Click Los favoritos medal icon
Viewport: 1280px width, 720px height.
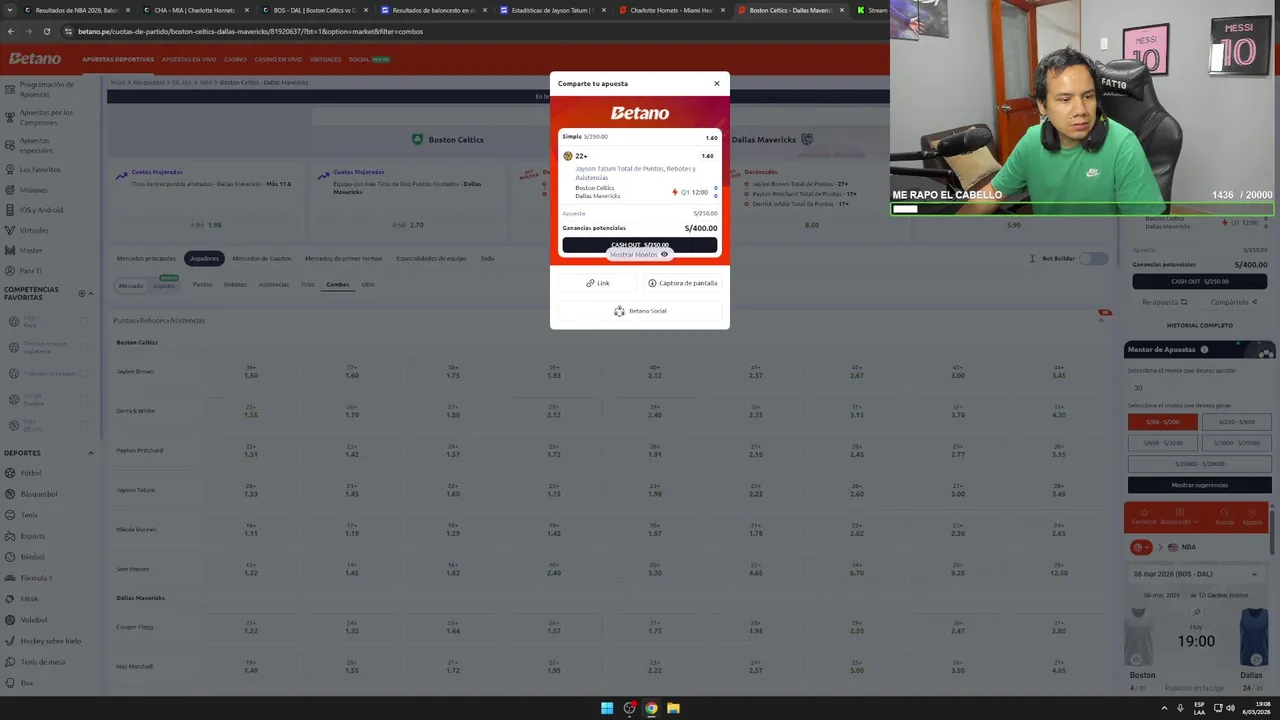[x=10, y=170]
